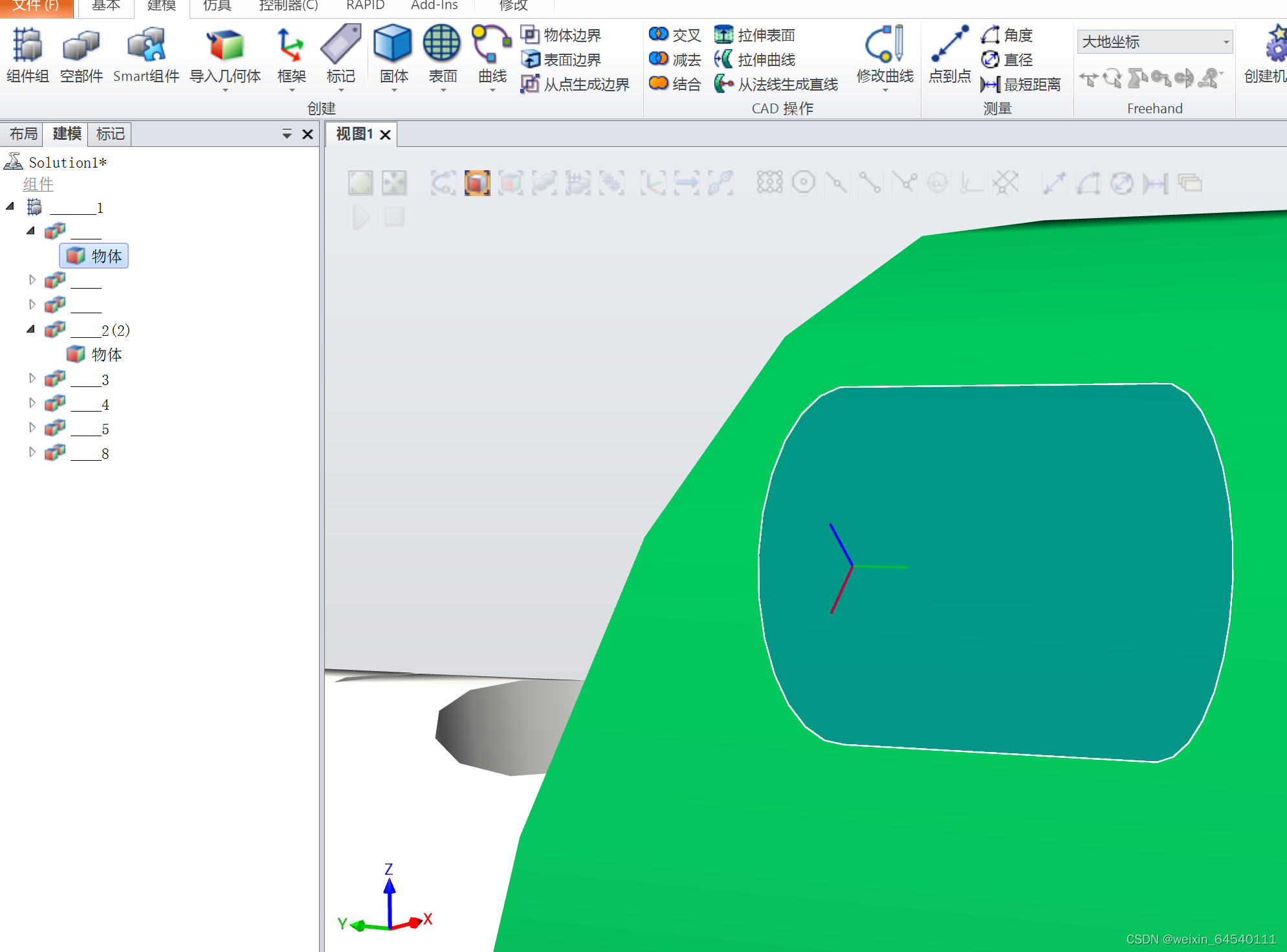Image resolution: width=1287 pixels, height=952 pixels.
Task: Click the 空部件 empty part icon
Action: [81, 45]
